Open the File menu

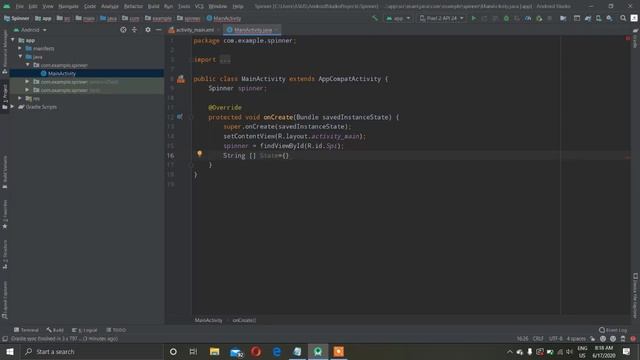20,6
